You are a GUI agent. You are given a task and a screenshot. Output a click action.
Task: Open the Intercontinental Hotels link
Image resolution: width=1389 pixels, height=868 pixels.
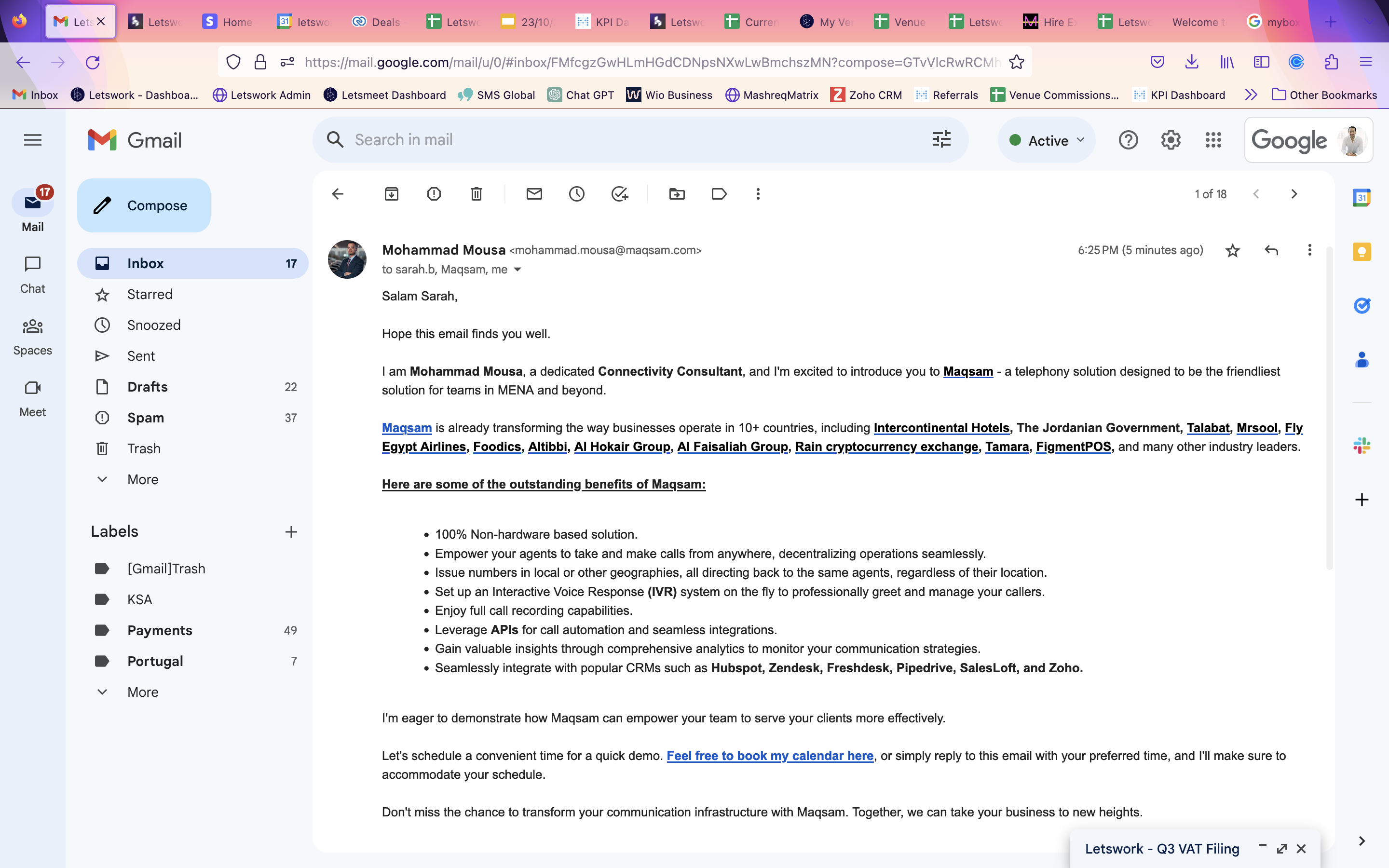[941, 428]
